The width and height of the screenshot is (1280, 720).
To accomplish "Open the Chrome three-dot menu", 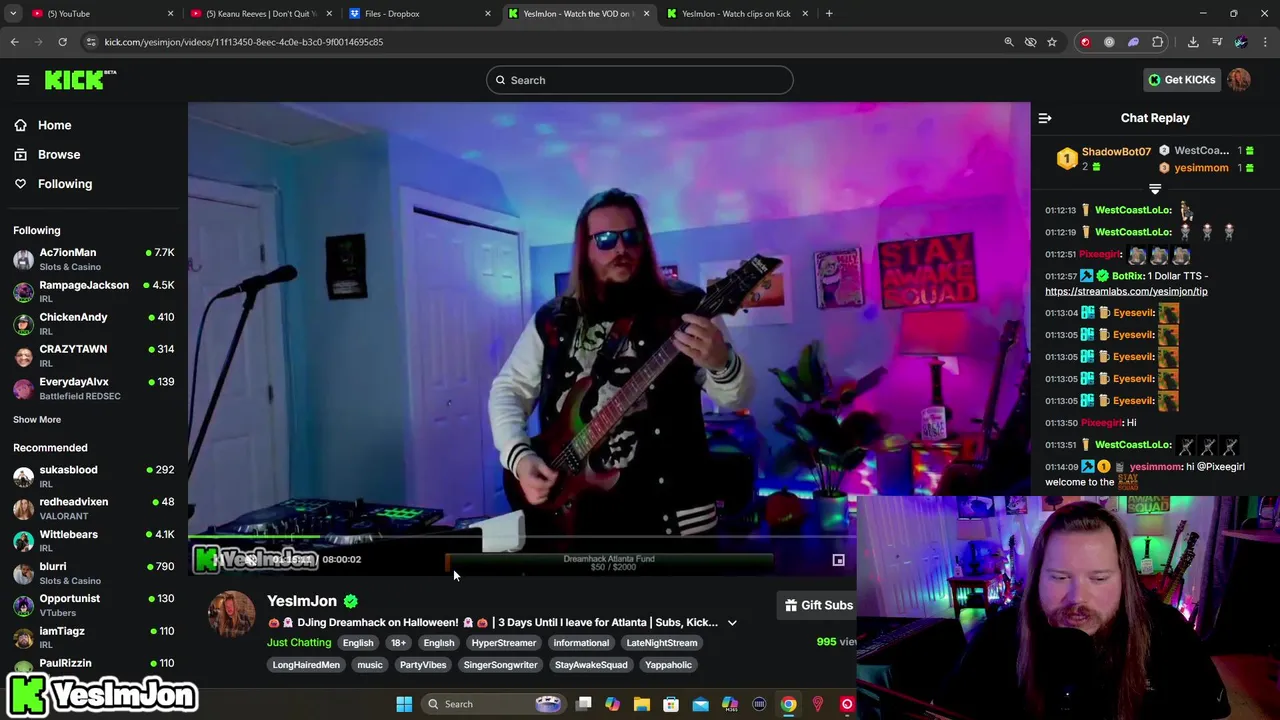I will [1266, 42].
